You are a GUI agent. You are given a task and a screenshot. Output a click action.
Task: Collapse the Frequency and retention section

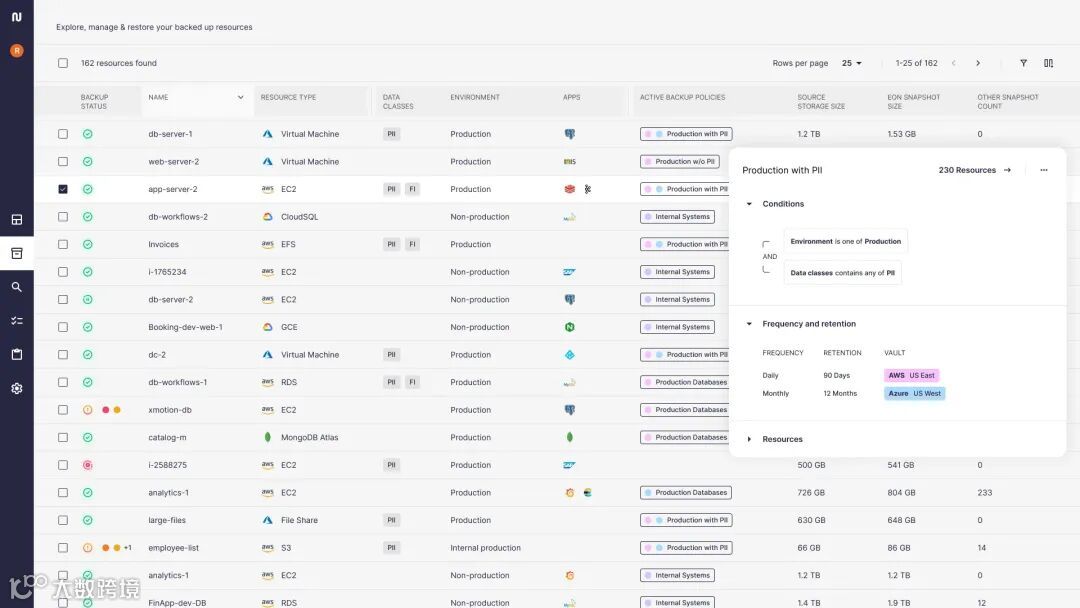749,324
